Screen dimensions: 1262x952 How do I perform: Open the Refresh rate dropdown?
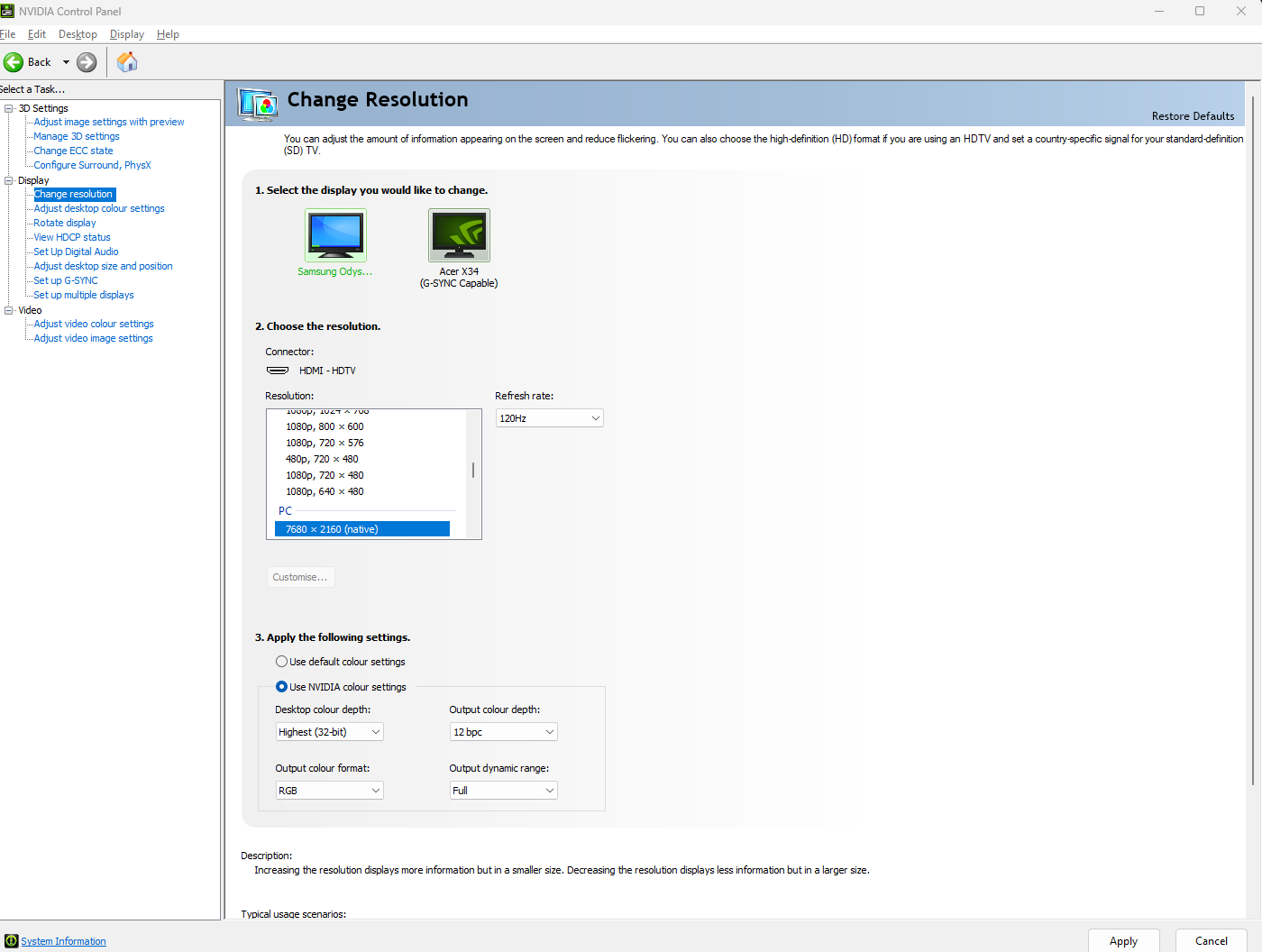550,418
